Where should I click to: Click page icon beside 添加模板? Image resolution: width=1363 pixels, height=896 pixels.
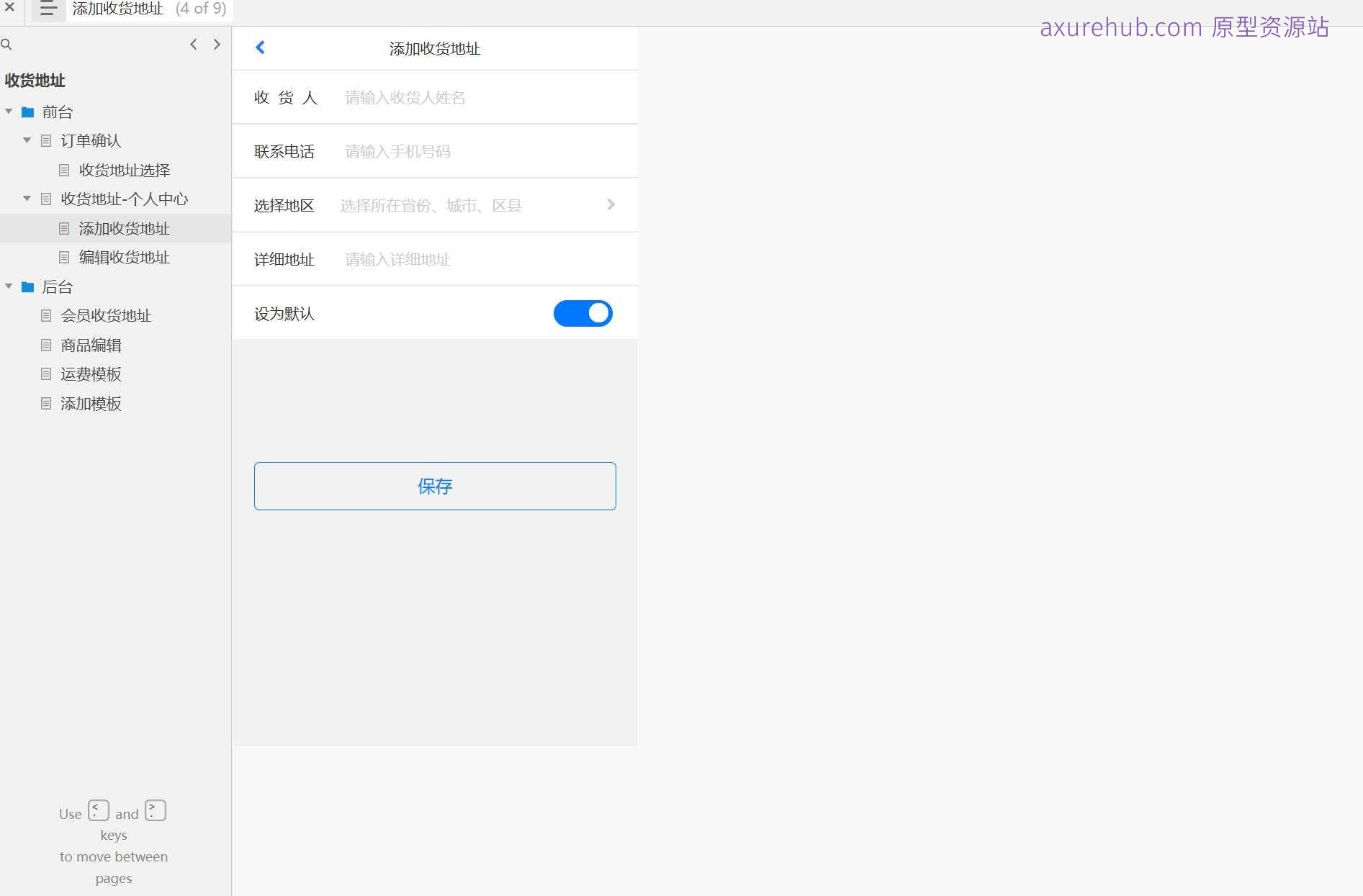(46, 403)
